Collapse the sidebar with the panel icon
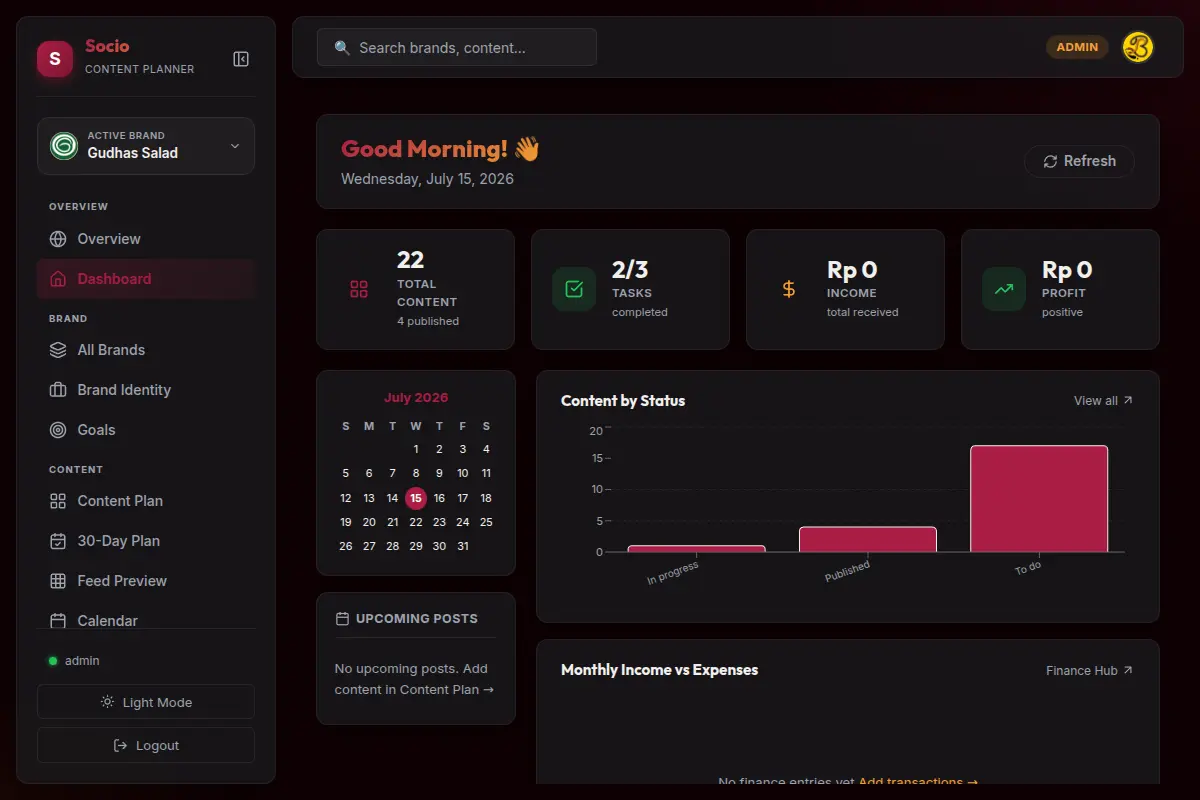 tap(241, 59)
